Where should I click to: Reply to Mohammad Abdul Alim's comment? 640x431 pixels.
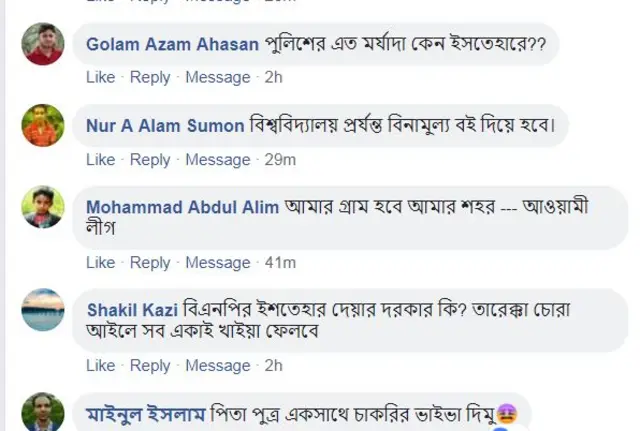pyautogui.click(x=150, y=262)
